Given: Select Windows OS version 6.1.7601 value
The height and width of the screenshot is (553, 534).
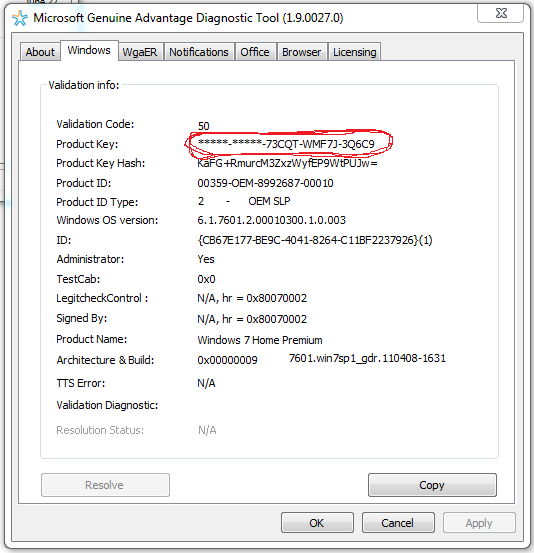Looking at the screenshot, I should pos(271,220).
